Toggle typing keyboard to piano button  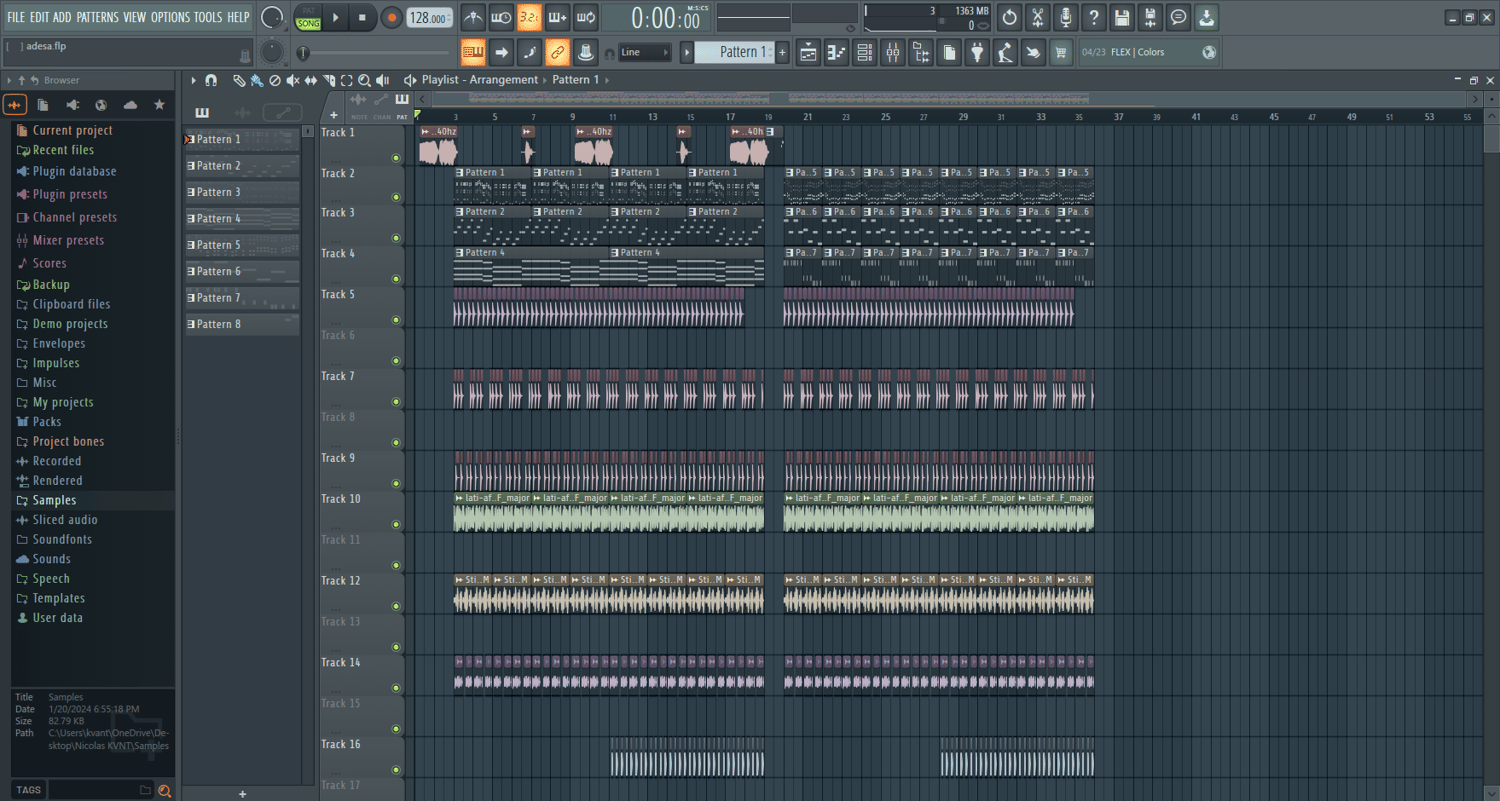click(474, 52)
